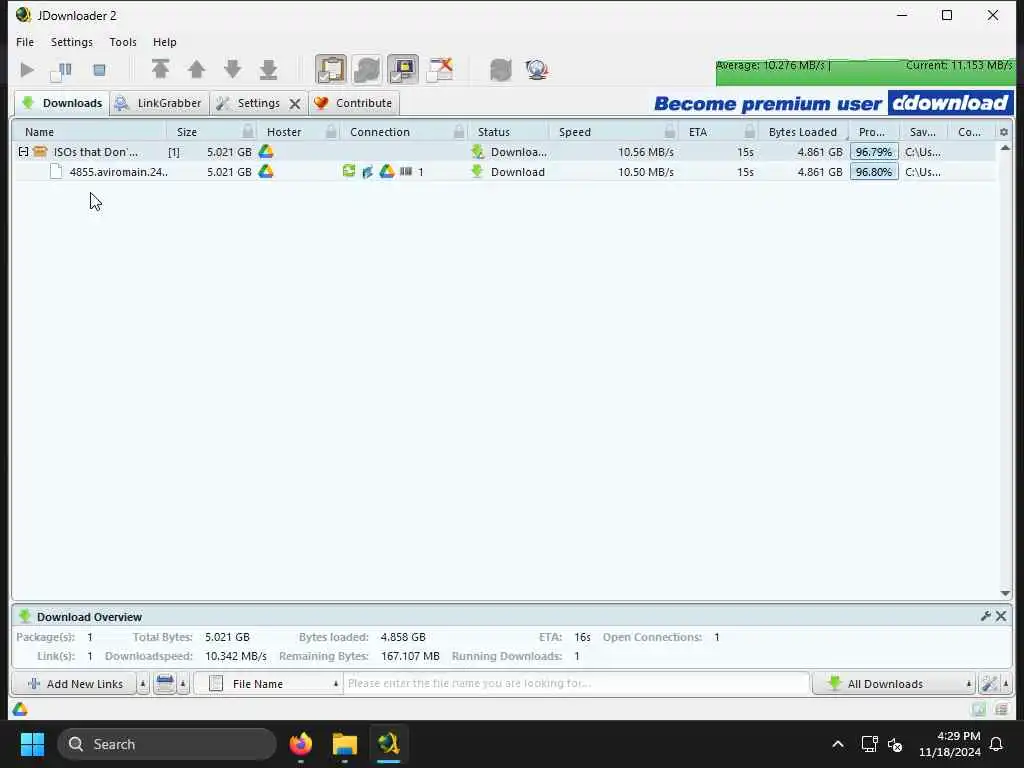The height and width of the screenshot is (768, 1024).
Task: Toggle the lock on the Hoster column
Action: [332, 132]
